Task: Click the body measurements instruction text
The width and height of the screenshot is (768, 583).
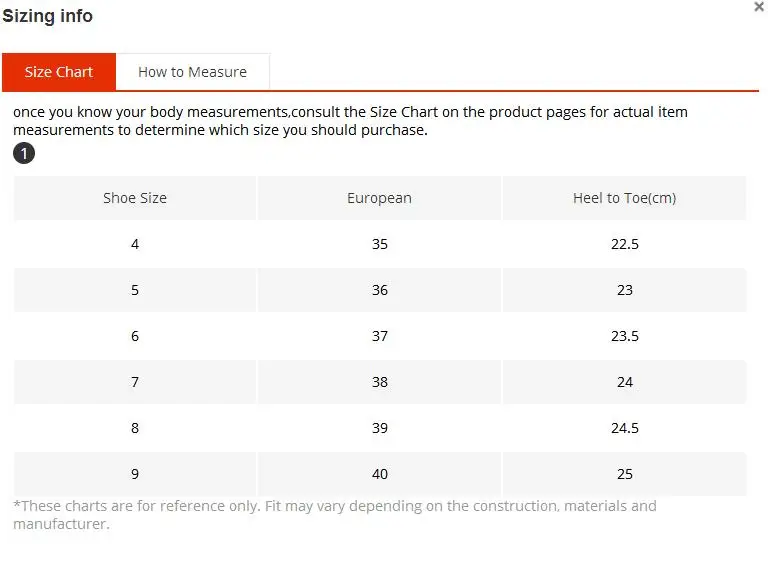Action: pos(350,121)
